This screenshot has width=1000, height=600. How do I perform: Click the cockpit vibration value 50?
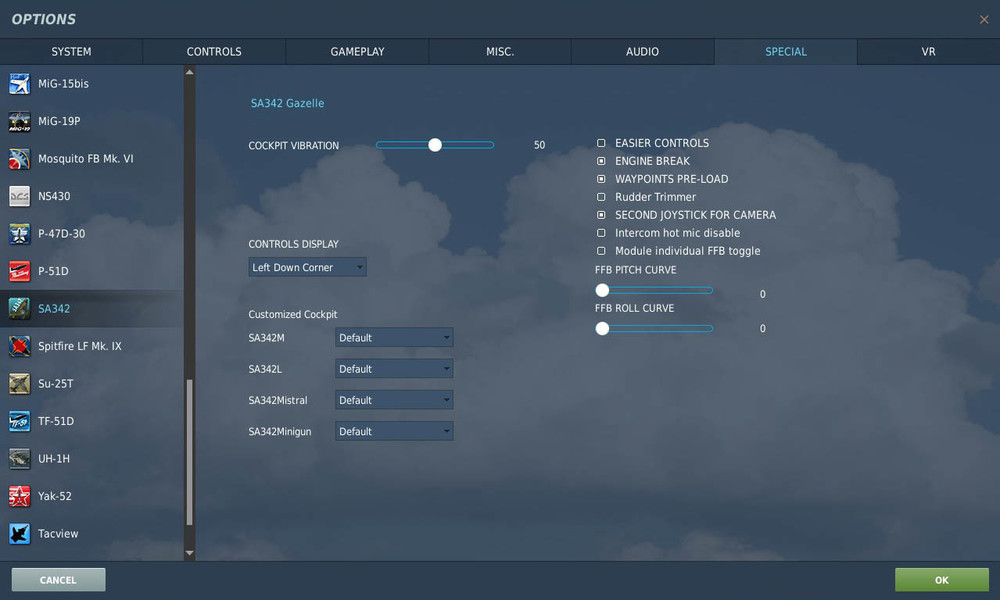pyautogui.click(x=540, y=145)
